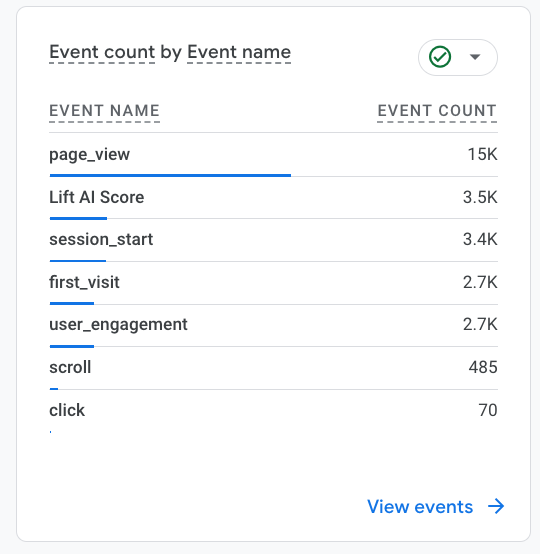Screen dimensions: 540x554
Task: Click the 3.5K count value
Action: coord(480,197)
